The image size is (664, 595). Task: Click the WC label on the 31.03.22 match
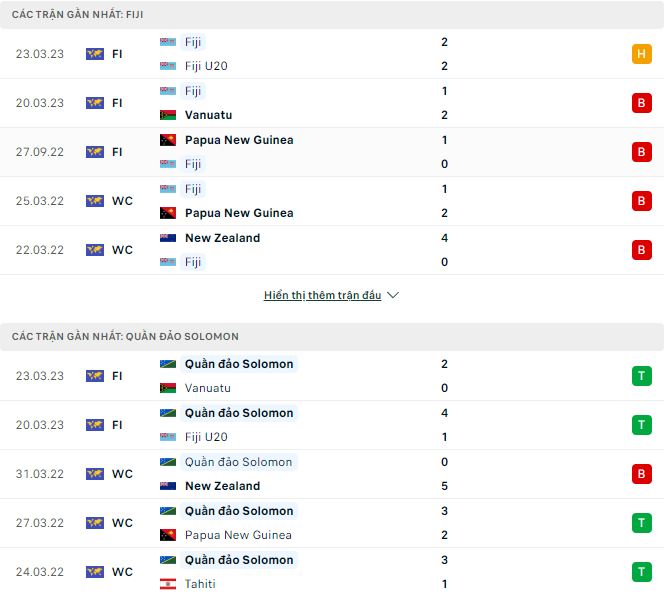coord(122,474)
